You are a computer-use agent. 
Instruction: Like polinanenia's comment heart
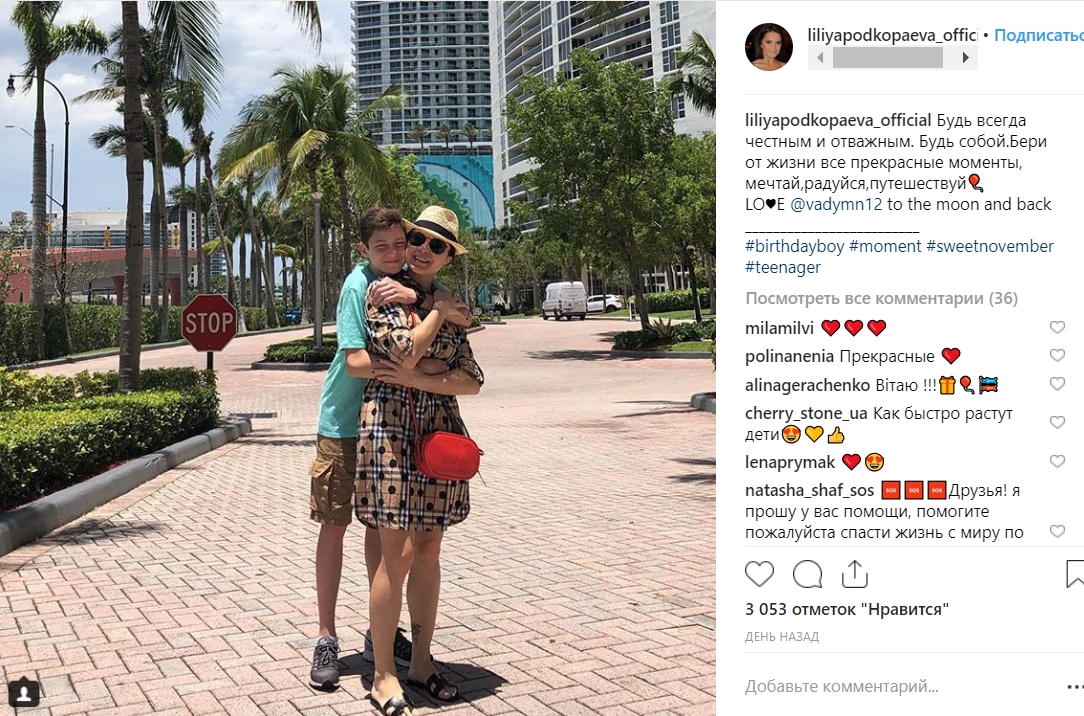(x=1057, y=356)
